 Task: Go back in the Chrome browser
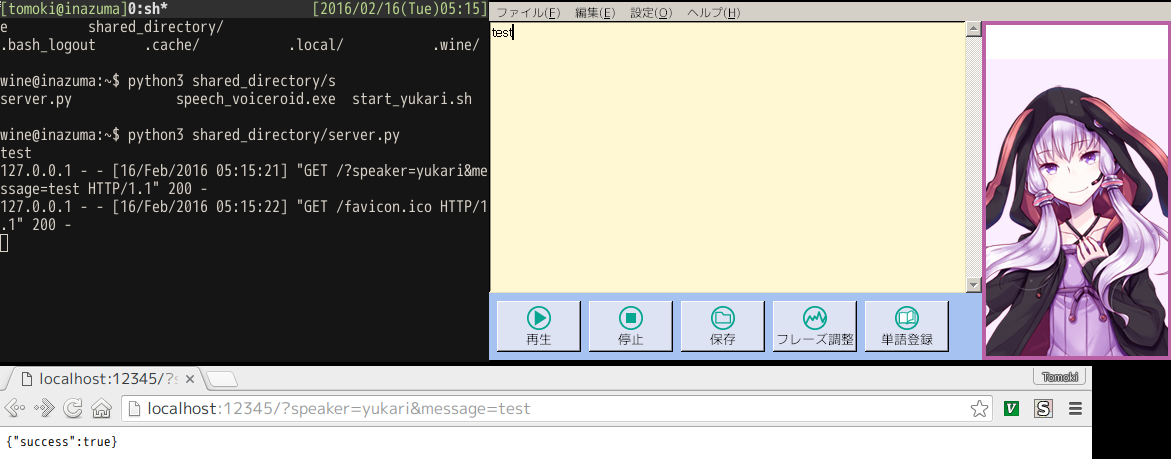16,408
